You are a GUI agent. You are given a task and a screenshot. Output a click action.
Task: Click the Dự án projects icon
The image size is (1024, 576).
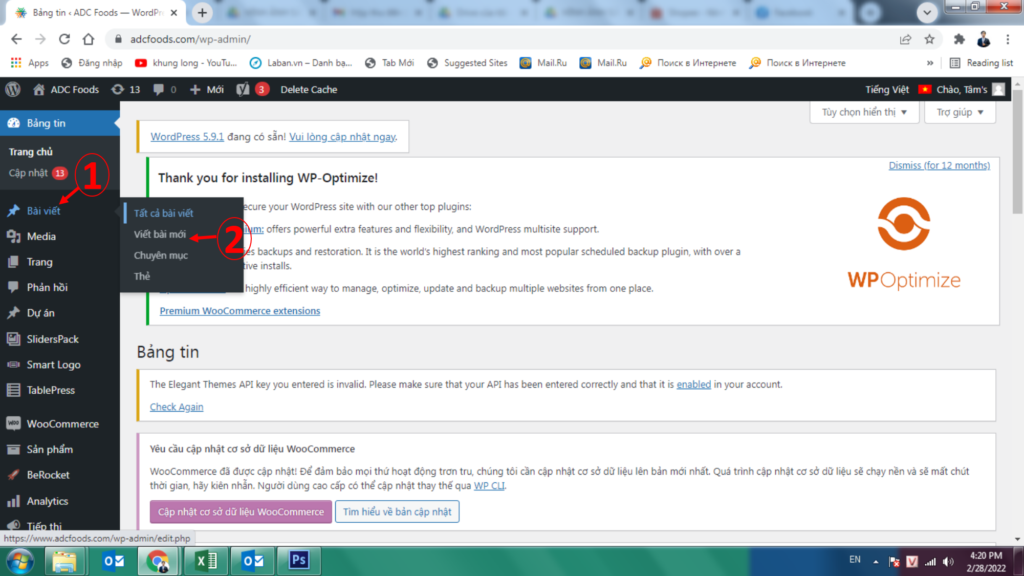point(13,313)
